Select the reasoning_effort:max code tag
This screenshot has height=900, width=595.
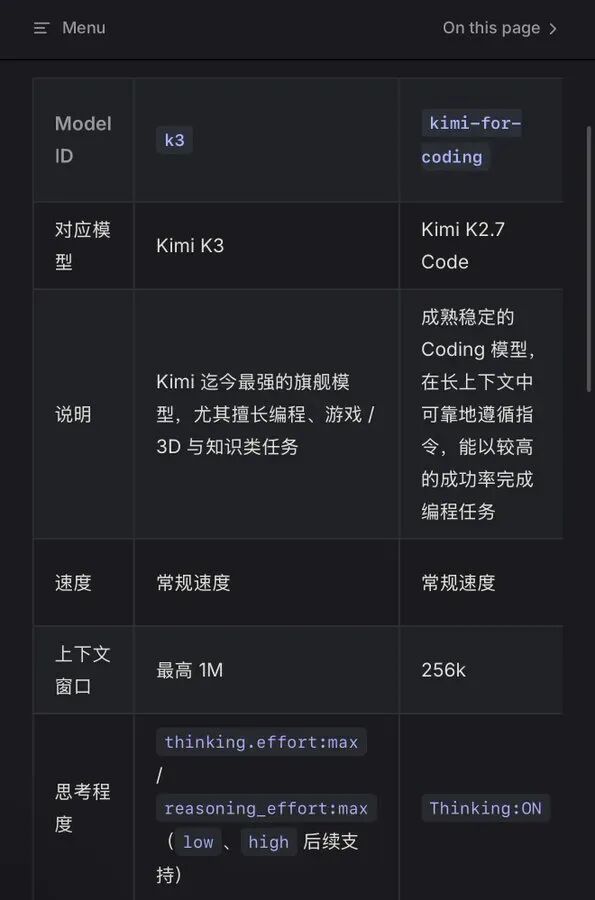click(x=266, y=808)
